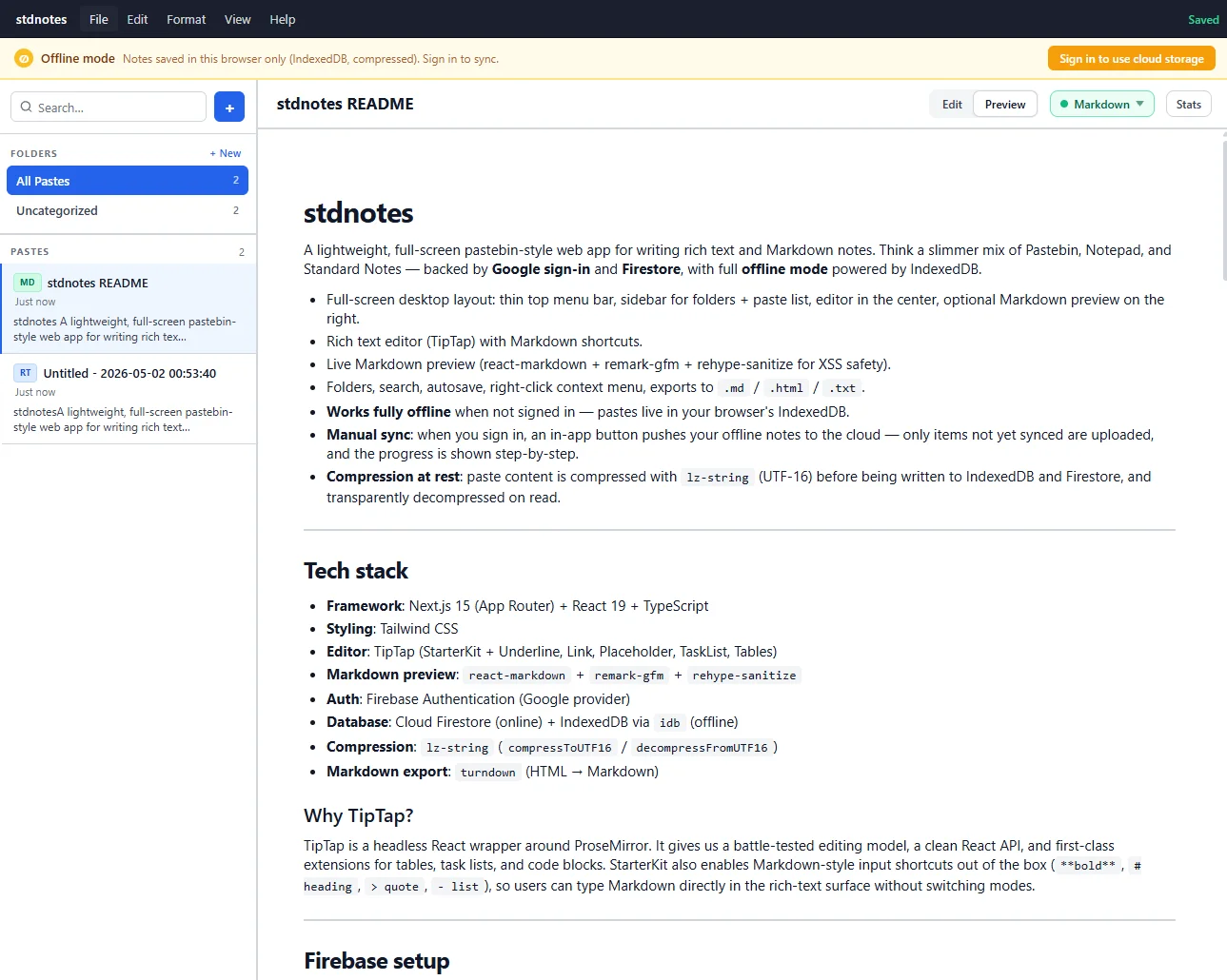Screen dimensions: 1227x980
Task: Click the Saved status indicator
Action: pos(1203,20)
